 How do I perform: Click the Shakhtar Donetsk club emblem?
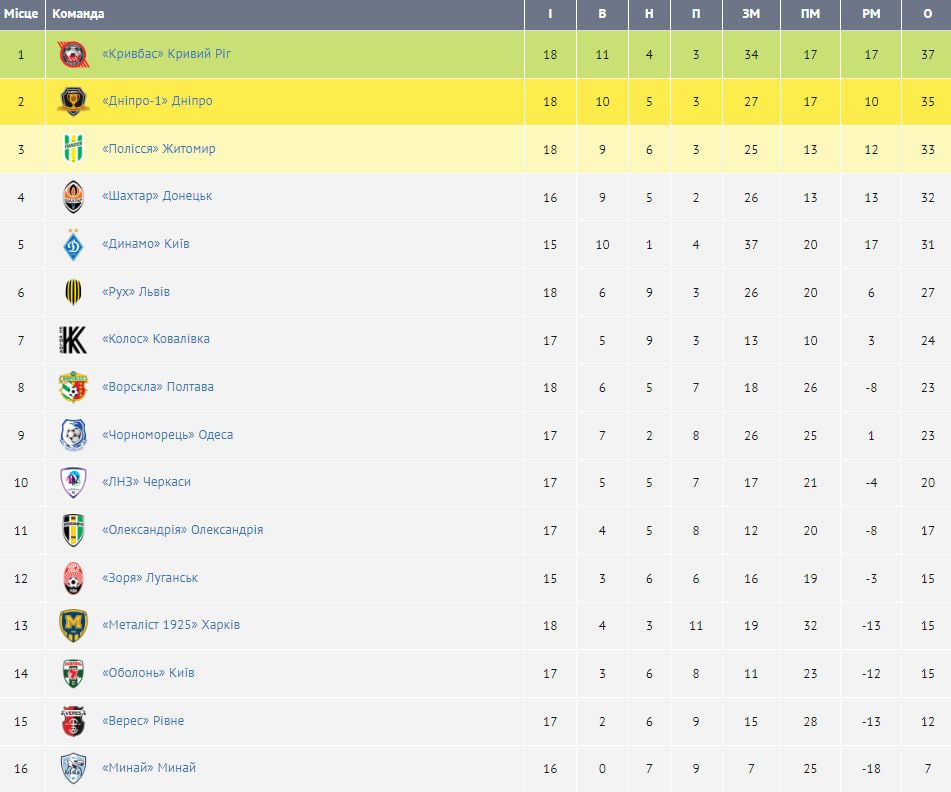tap(73, 197)
